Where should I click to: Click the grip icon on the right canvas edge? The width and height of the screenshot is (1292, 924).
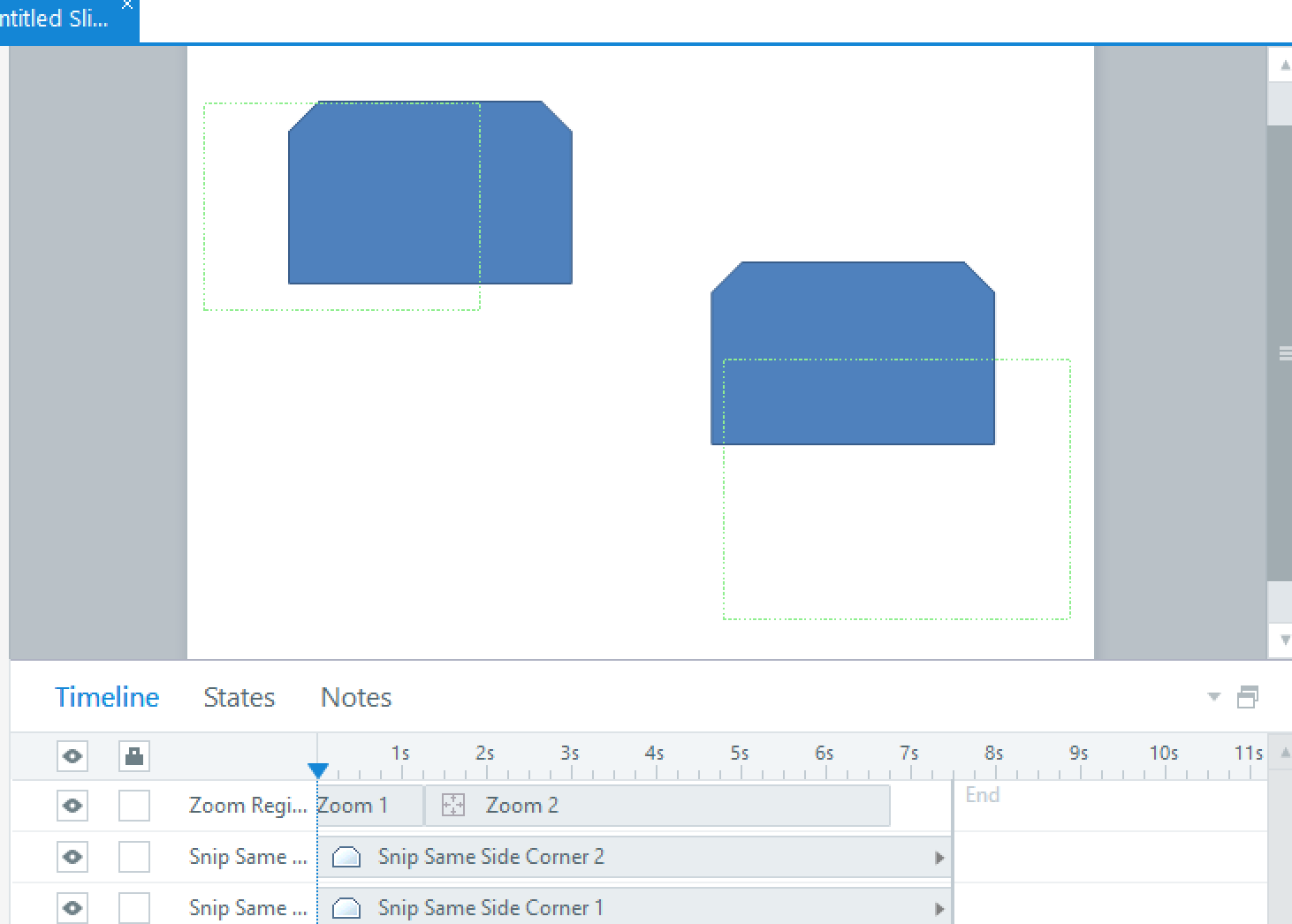click(x=1284, y=352)
